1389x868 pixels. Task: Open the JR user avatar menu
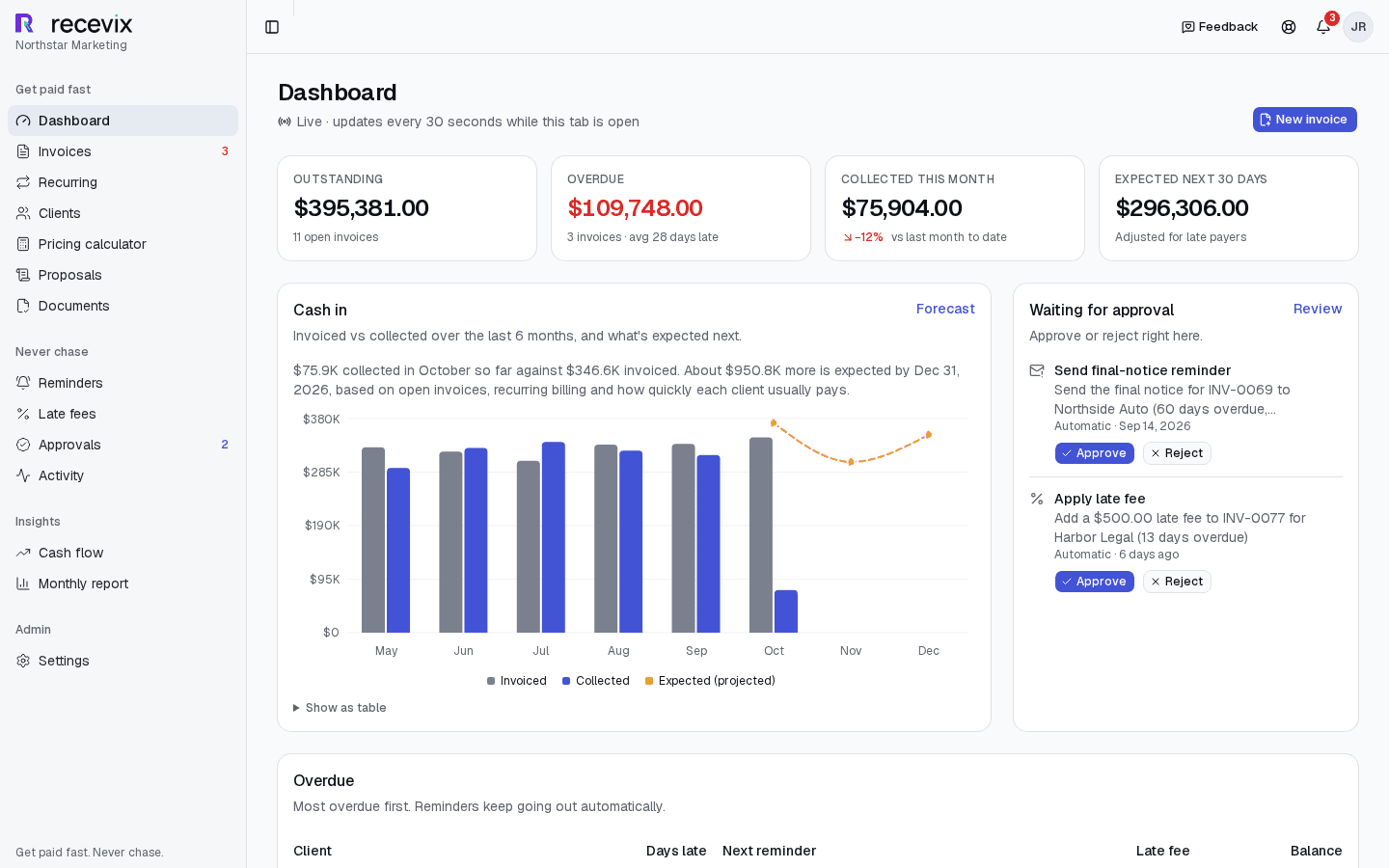tap(1358, 27)
